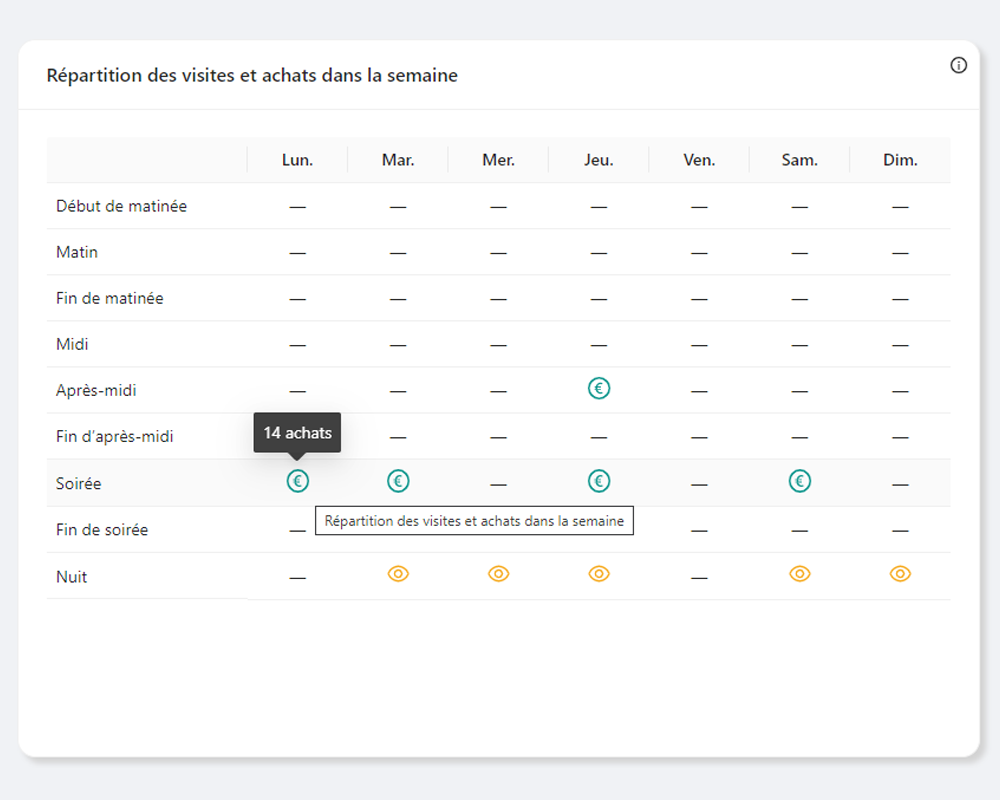The image size is (1000, 800).
Task: Toggle the eye icon under Jeu. for Nuit
Action: [599, 574]
